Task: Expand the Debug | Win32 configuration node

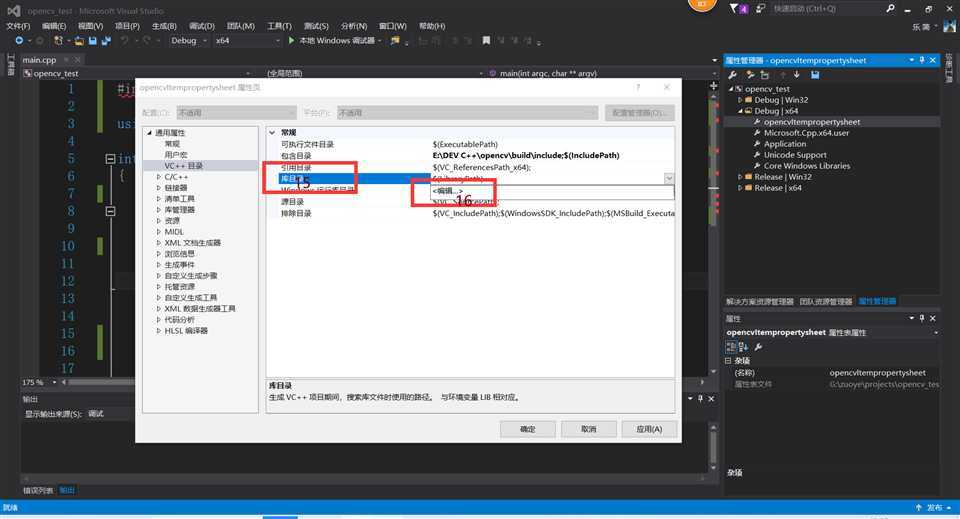Action: pyautogui.click(x=740, y=100)
